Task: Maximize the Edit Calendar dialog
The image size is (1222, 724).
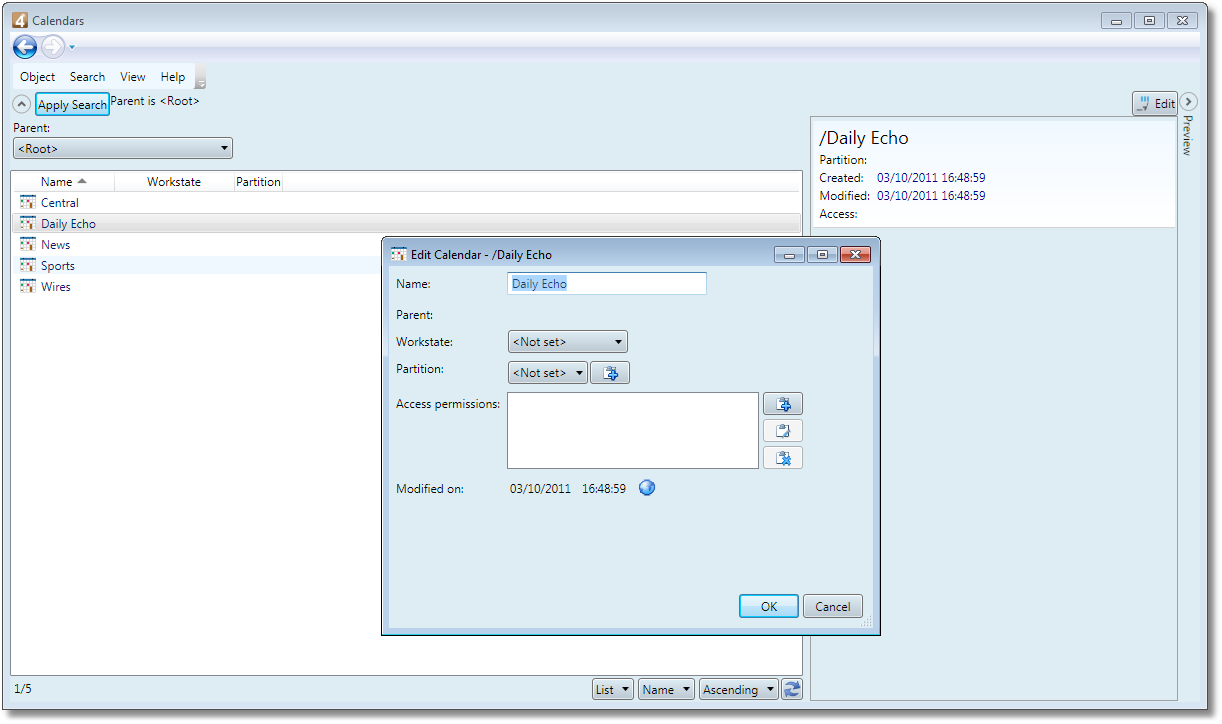Action: tap(822, 255)
